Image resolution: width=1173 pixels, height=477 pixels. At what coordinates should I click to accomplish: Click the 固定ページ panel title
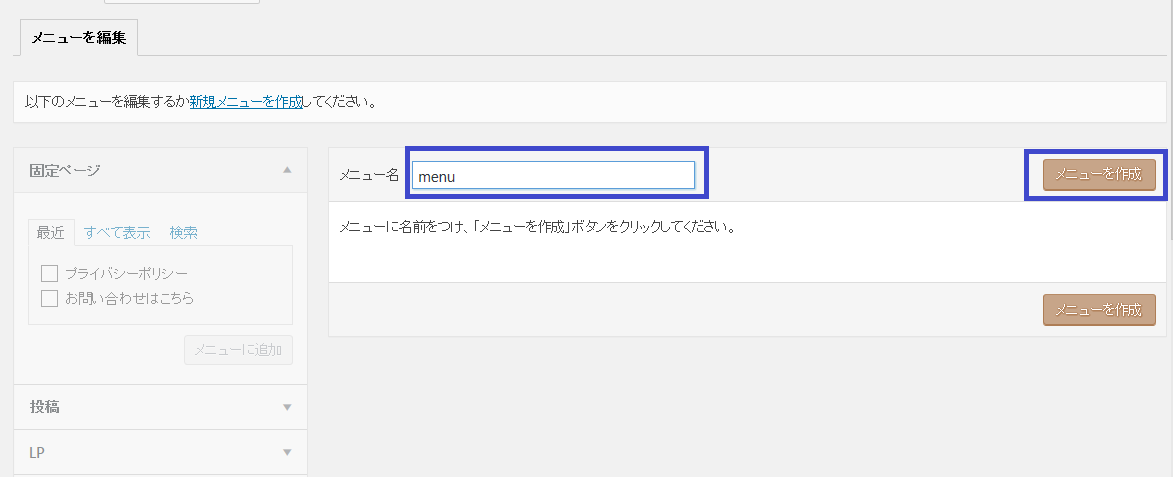point(65,170)
